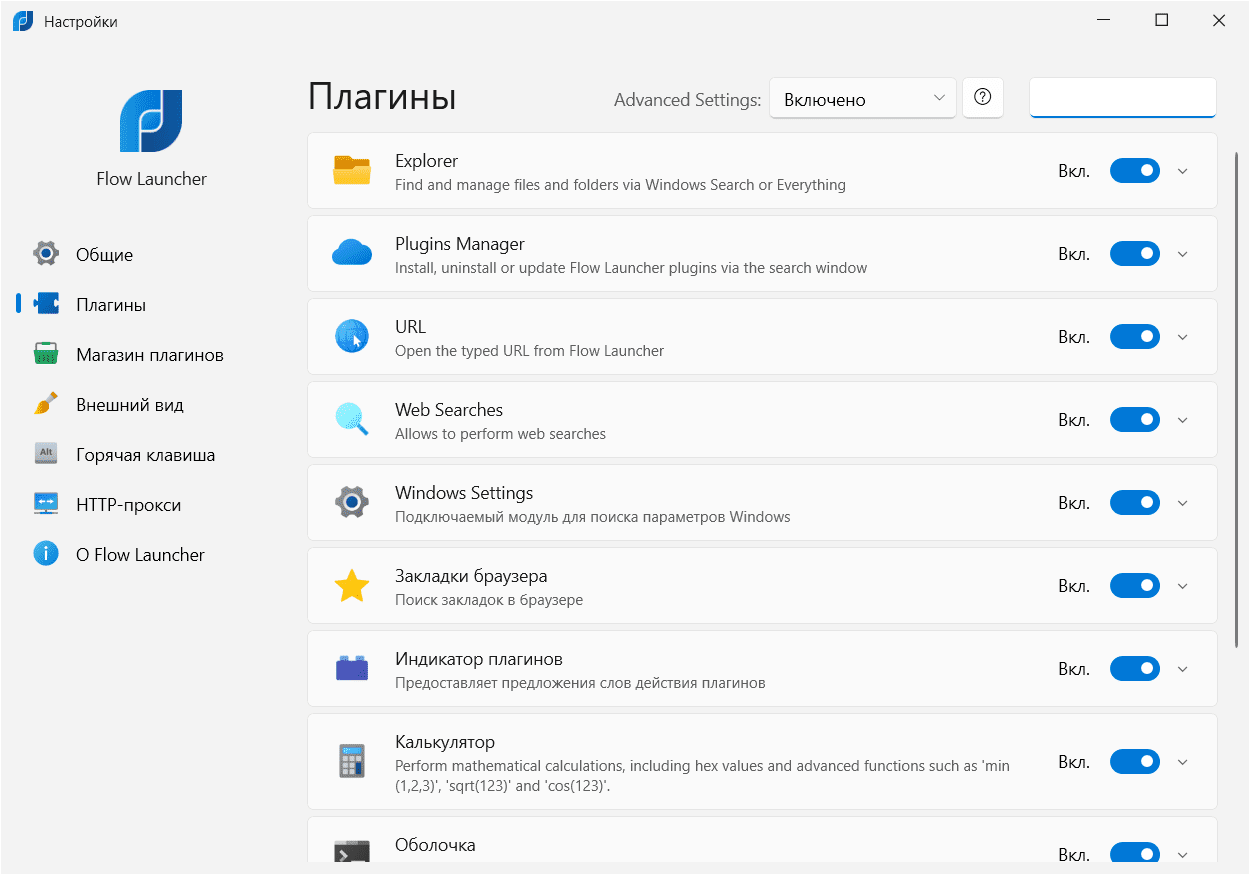Click the Alt key icon for Горячая клавиша
The image size is (1250, 875).
46,454
